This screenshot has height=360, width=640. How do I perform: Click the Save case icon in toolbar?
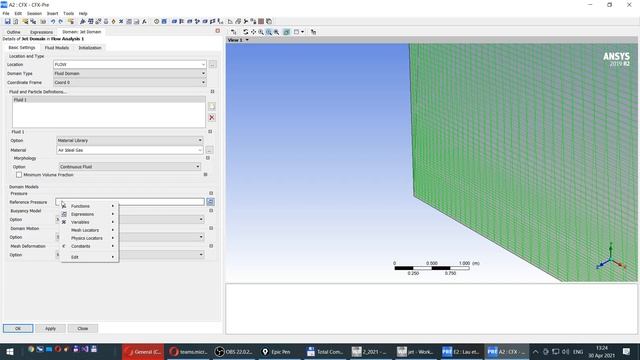pyautogui.click(x=7, y=21)
